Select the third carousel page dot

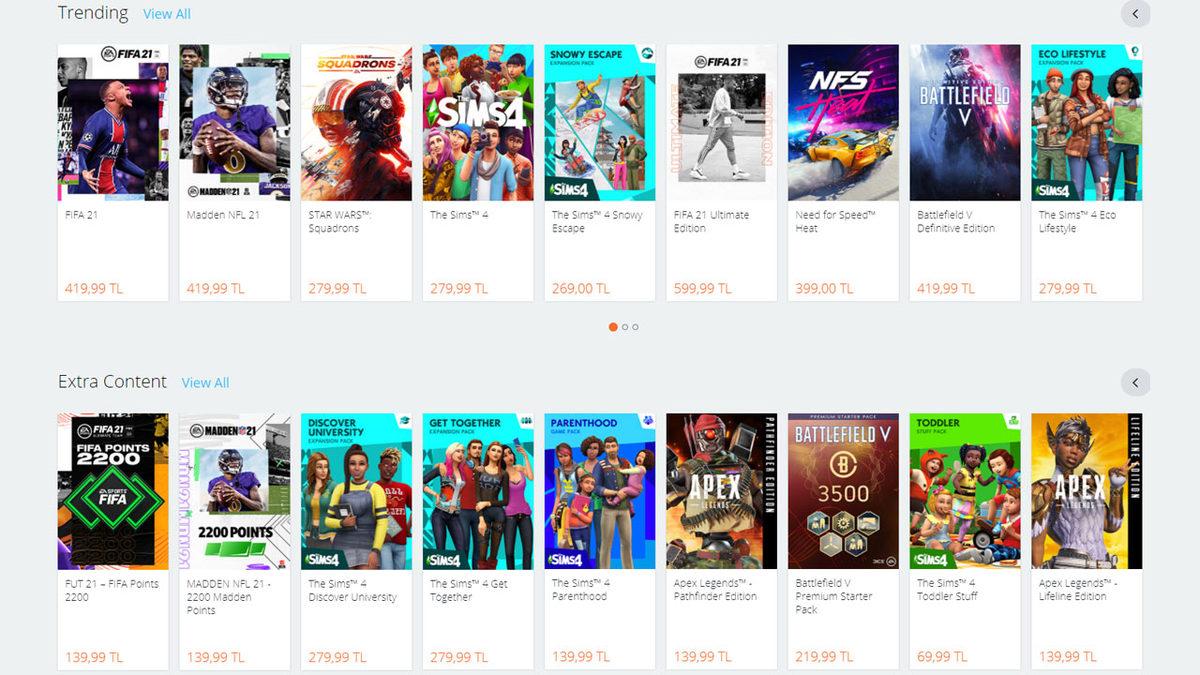pyautogui.click(x=635, y=327)
